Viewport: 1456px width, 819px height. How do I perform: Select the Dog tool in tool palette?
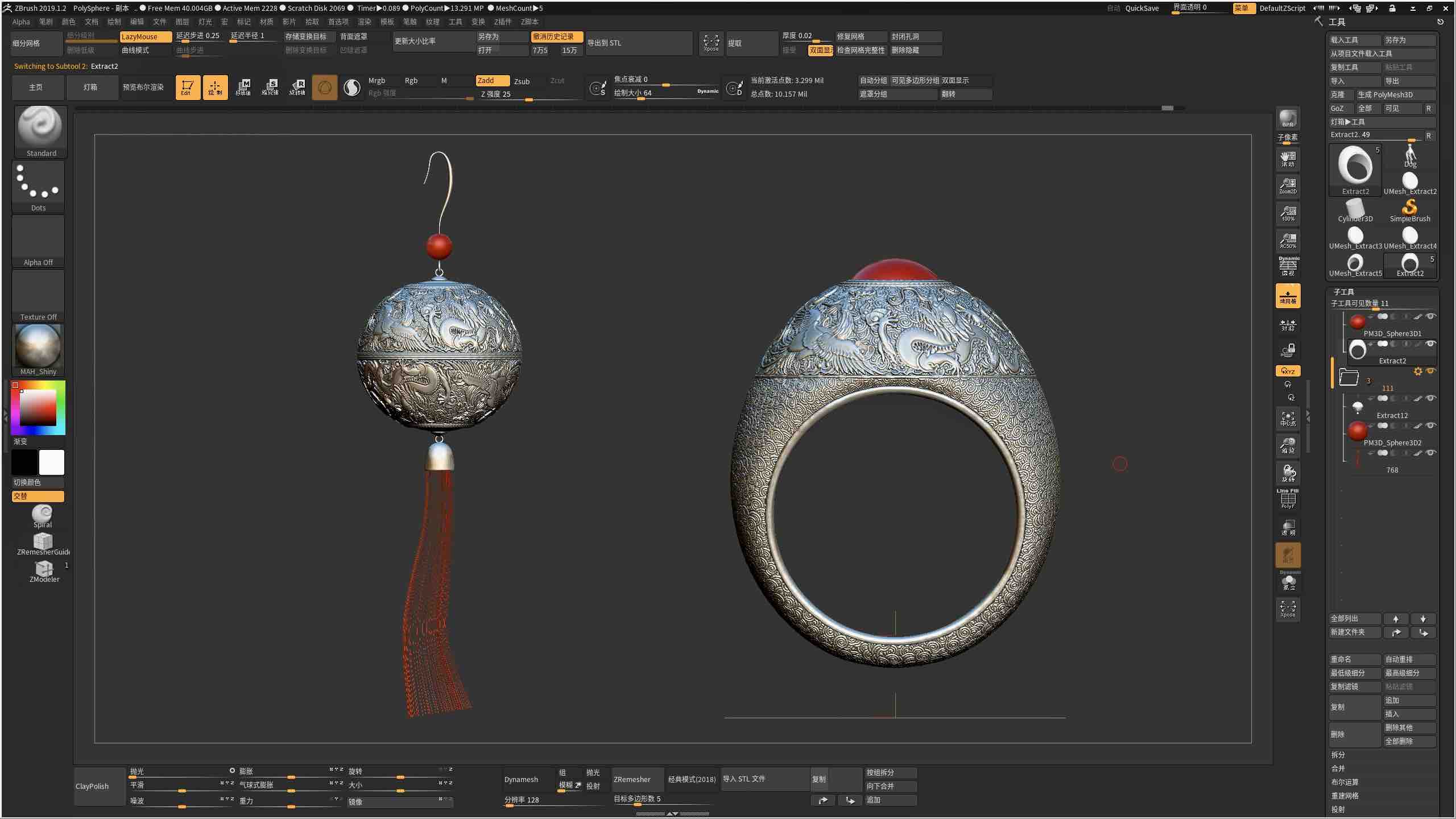tap(1409, 158)
